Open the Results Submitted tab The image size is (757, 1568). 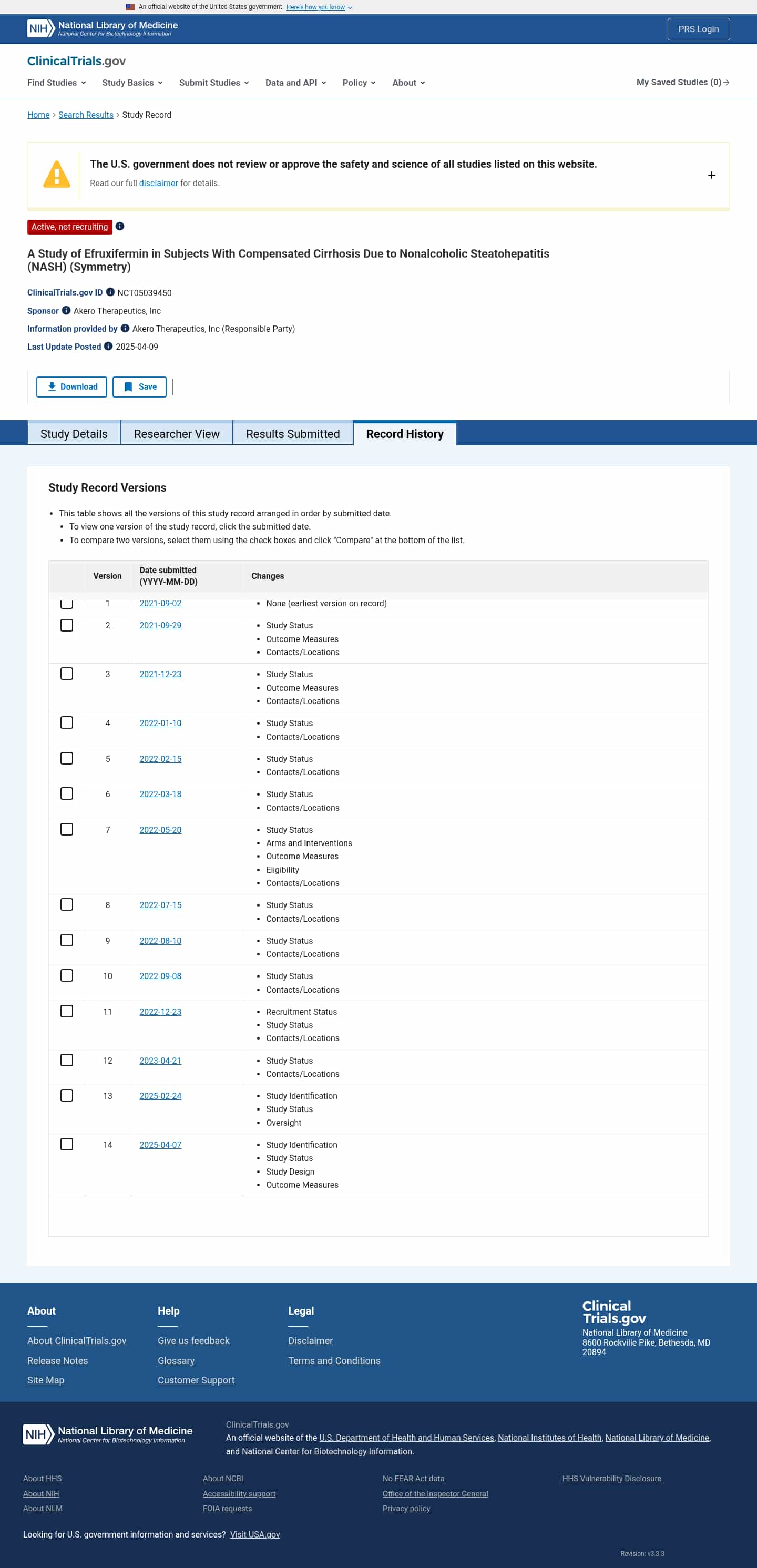point(293,433)
